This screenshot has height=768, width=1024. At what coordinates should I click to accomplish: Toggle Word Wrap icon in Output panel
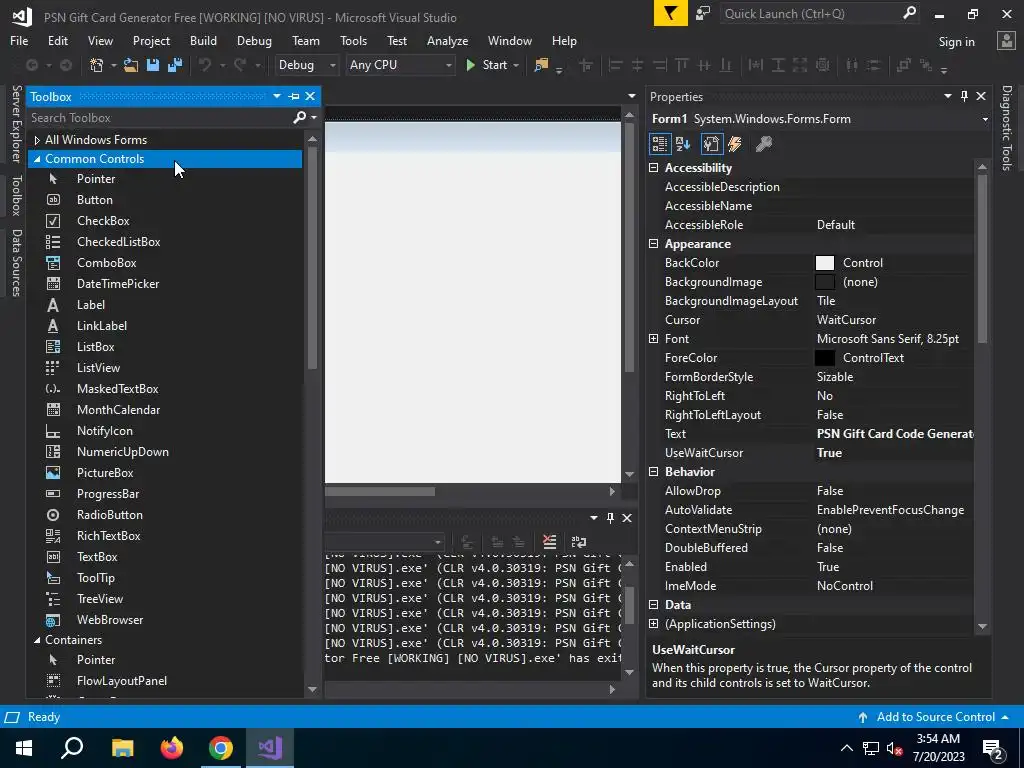(x=579, y=541)
